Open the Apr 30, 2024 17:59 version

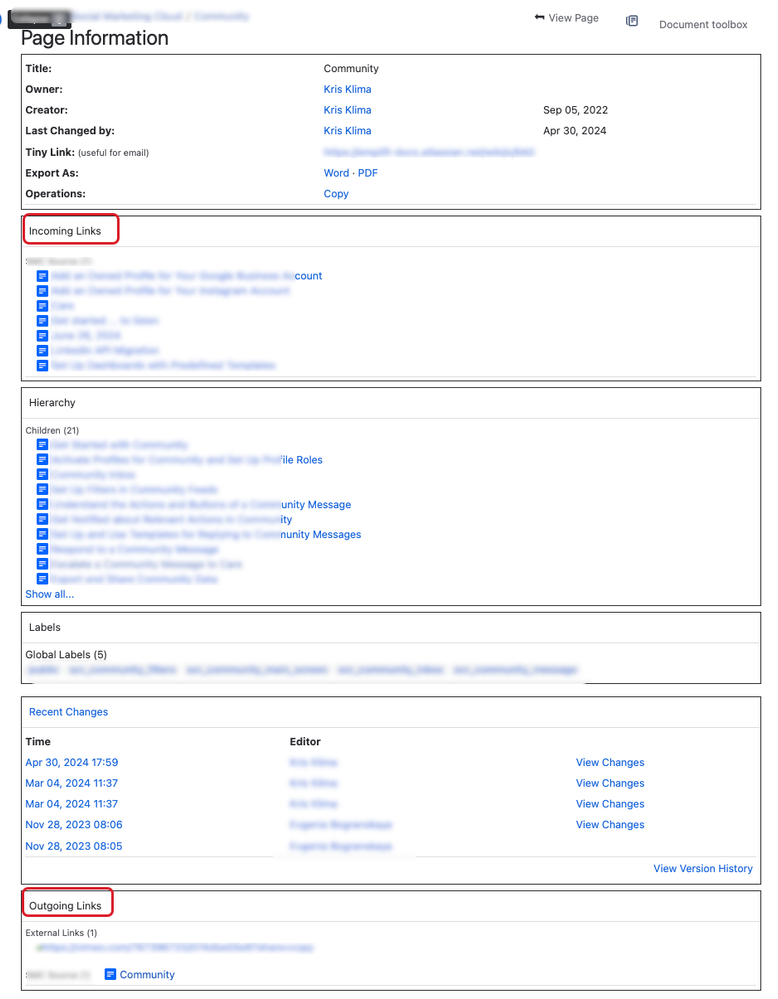71,762
